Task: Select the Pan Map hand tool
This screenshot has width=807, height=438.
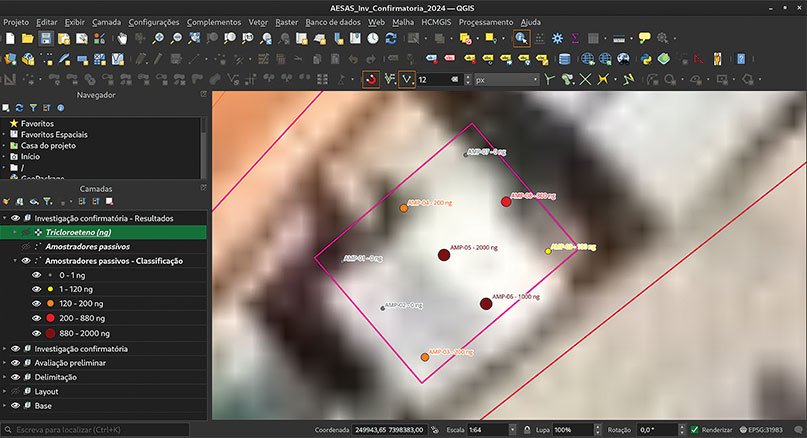Action: click(122, 38)
